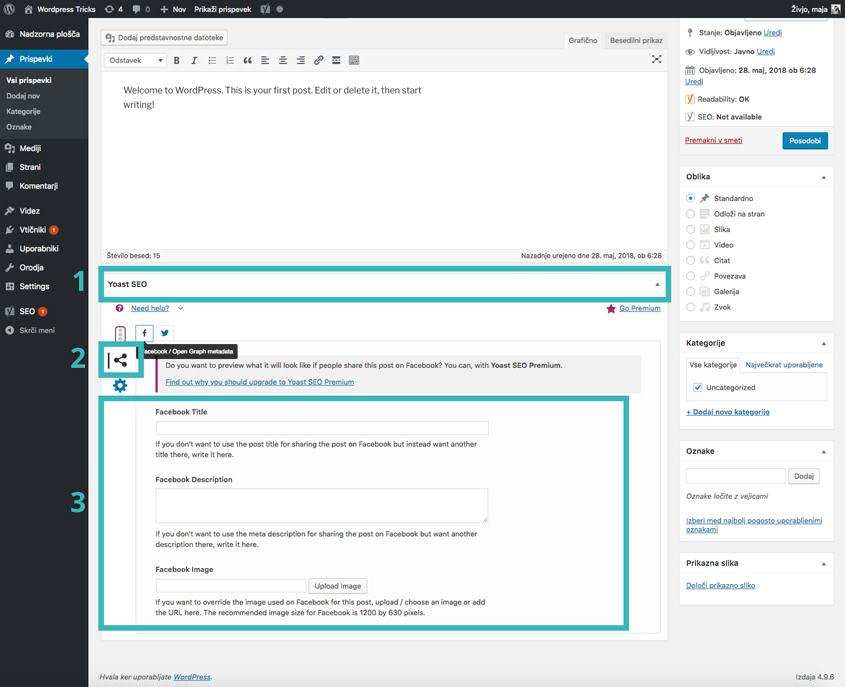Enable distraction-free writing mode
The height and width of the screenshot is (687, 845).
pyautogui.click(x=656, y=59)
